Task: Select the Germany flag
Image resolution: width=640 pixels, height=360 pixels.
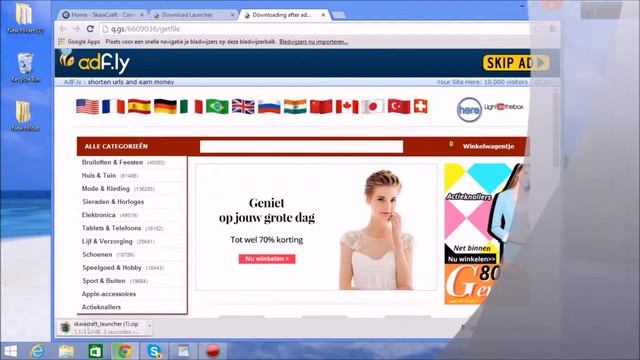Action: click(165, 107)
